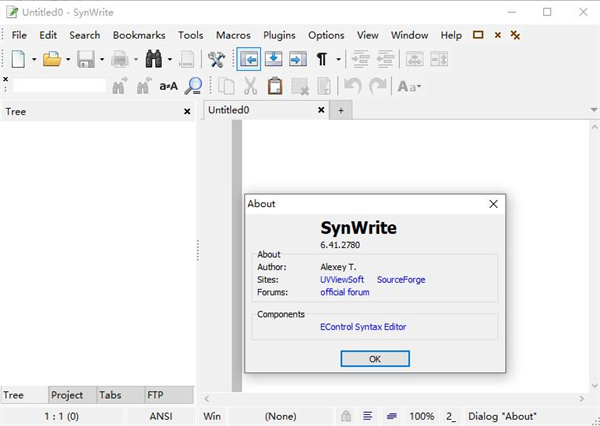Image resolution: width=600 pixels, height=426 pixels.
Task: Click the 100% zoom status field
Action: [x=421, y=416]
